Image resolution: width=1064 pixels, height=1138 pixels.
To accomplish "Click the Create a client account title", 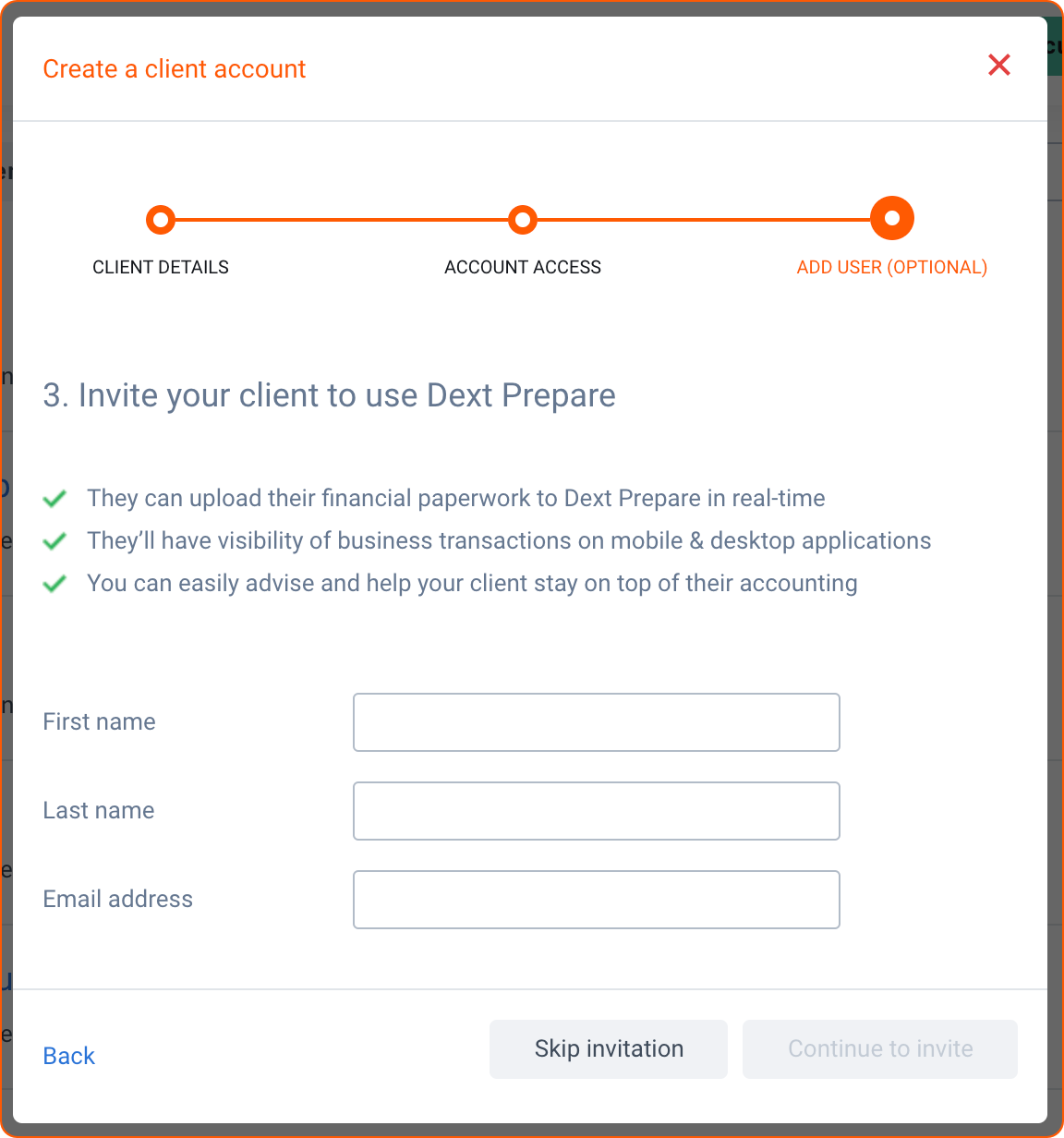I will [x=175, y=69].
